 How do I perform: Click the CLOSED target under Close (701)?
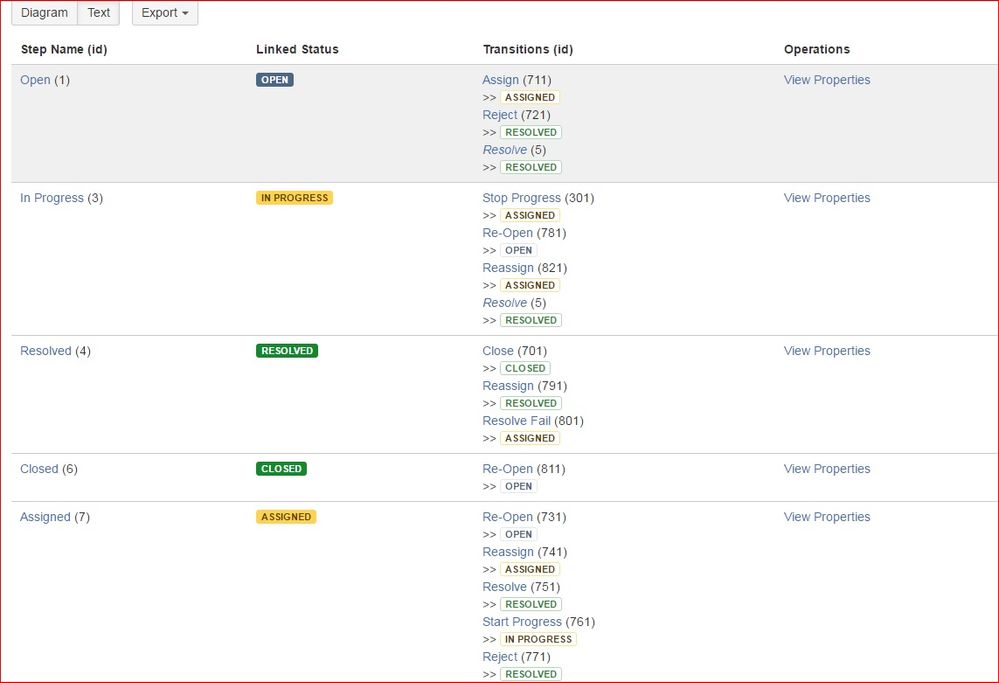[525, 368]
